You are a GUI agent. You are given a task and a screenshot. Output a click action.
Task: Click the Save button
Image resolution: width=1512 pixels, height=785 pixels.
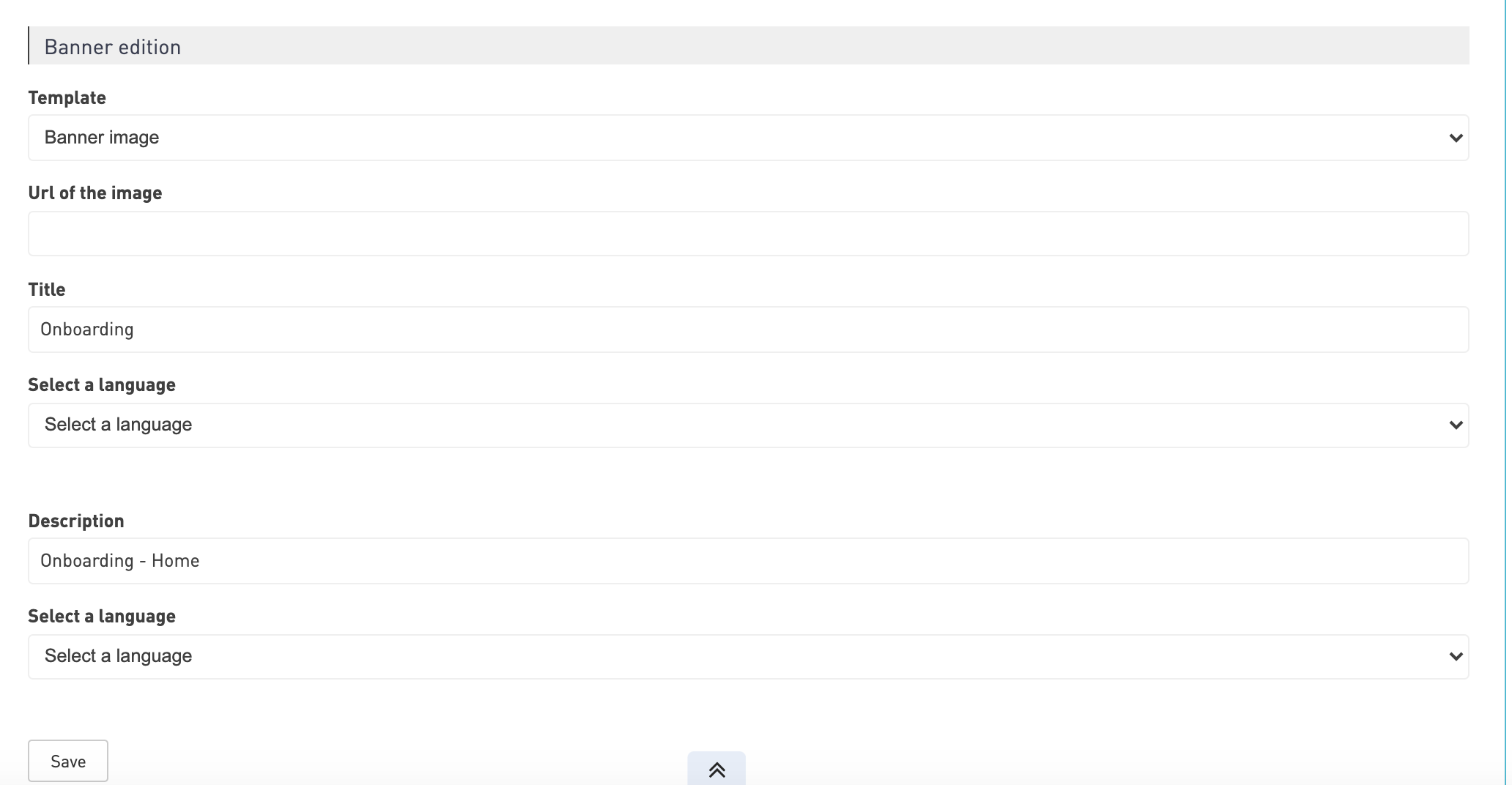[x=68, y=761]
